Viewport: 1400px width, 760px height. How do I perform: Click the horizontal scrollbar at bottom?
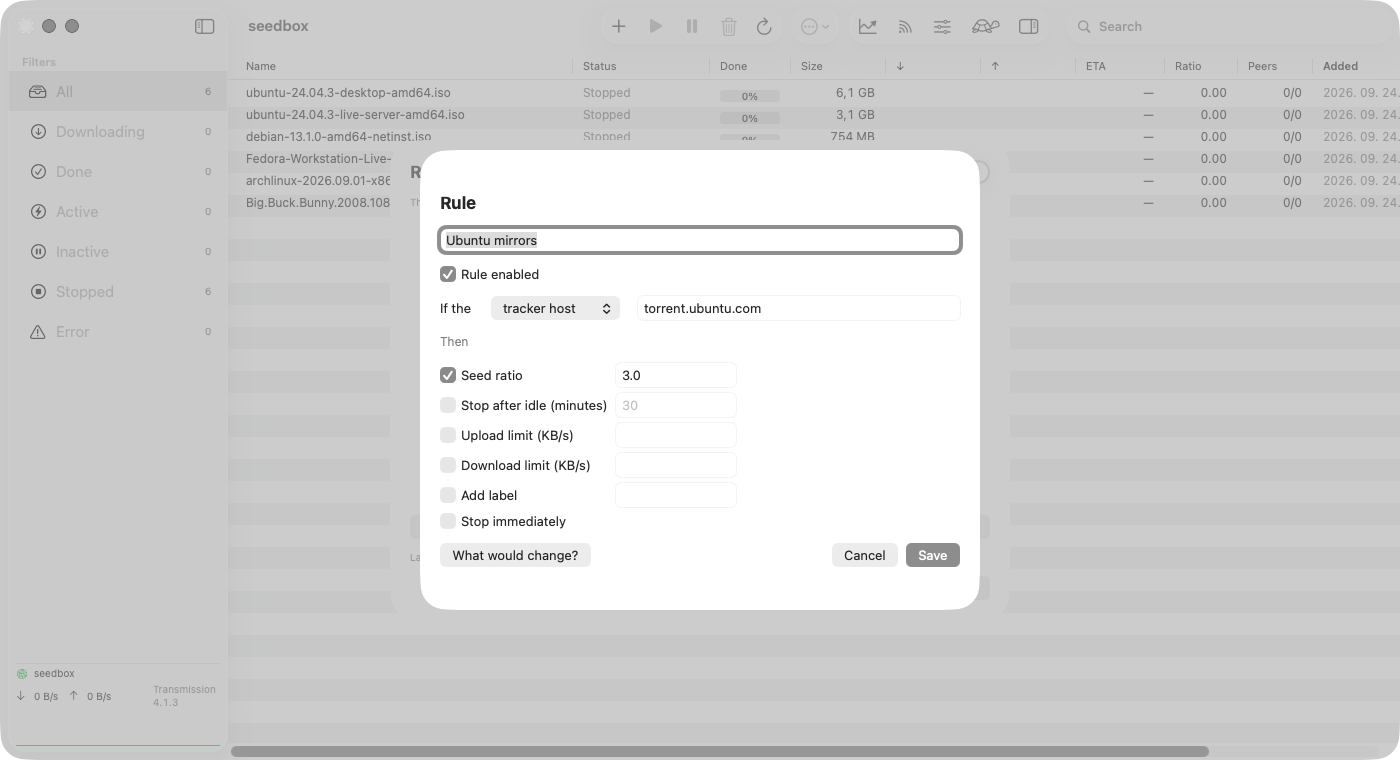720,751
